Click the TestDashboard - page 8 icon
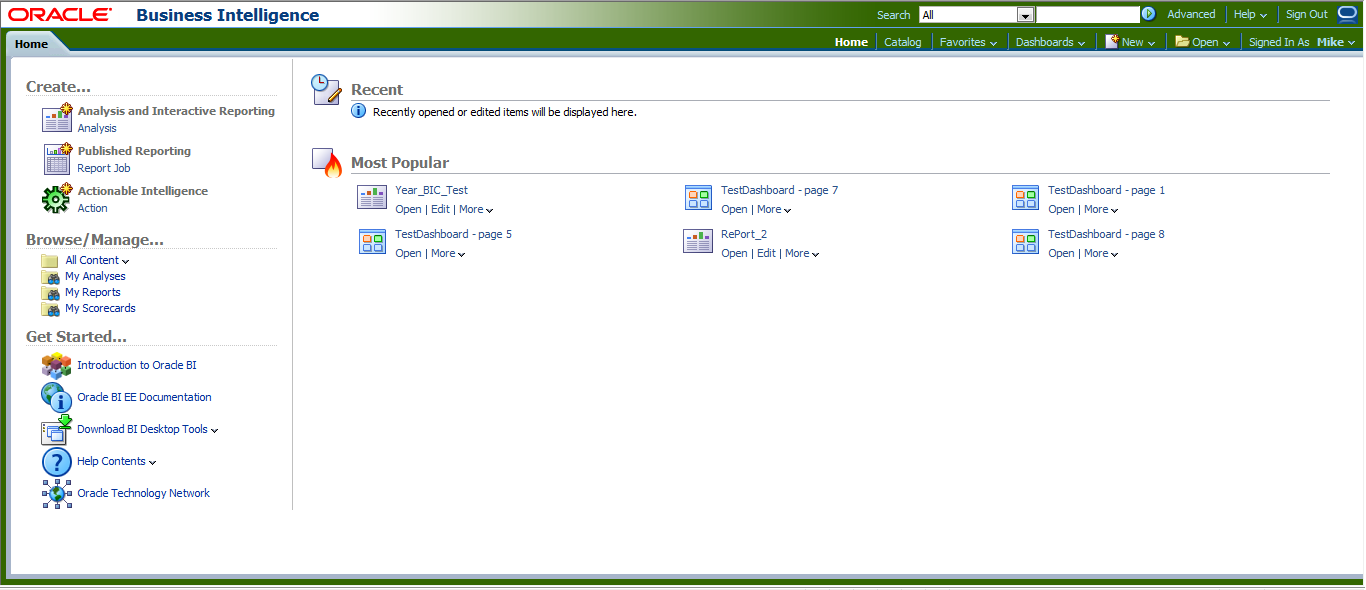The height and width of the screenshot is (590, 1366). [x=1025, y=242]
